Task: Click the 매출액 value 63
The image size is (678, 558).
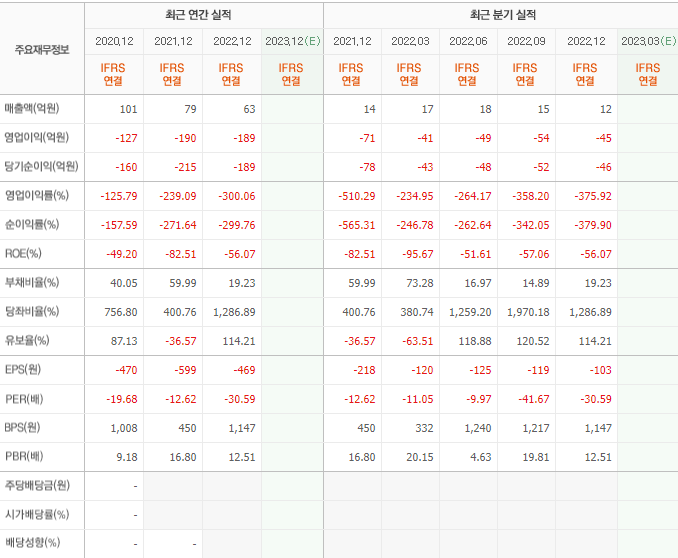Action: click(x=249, y=109)
